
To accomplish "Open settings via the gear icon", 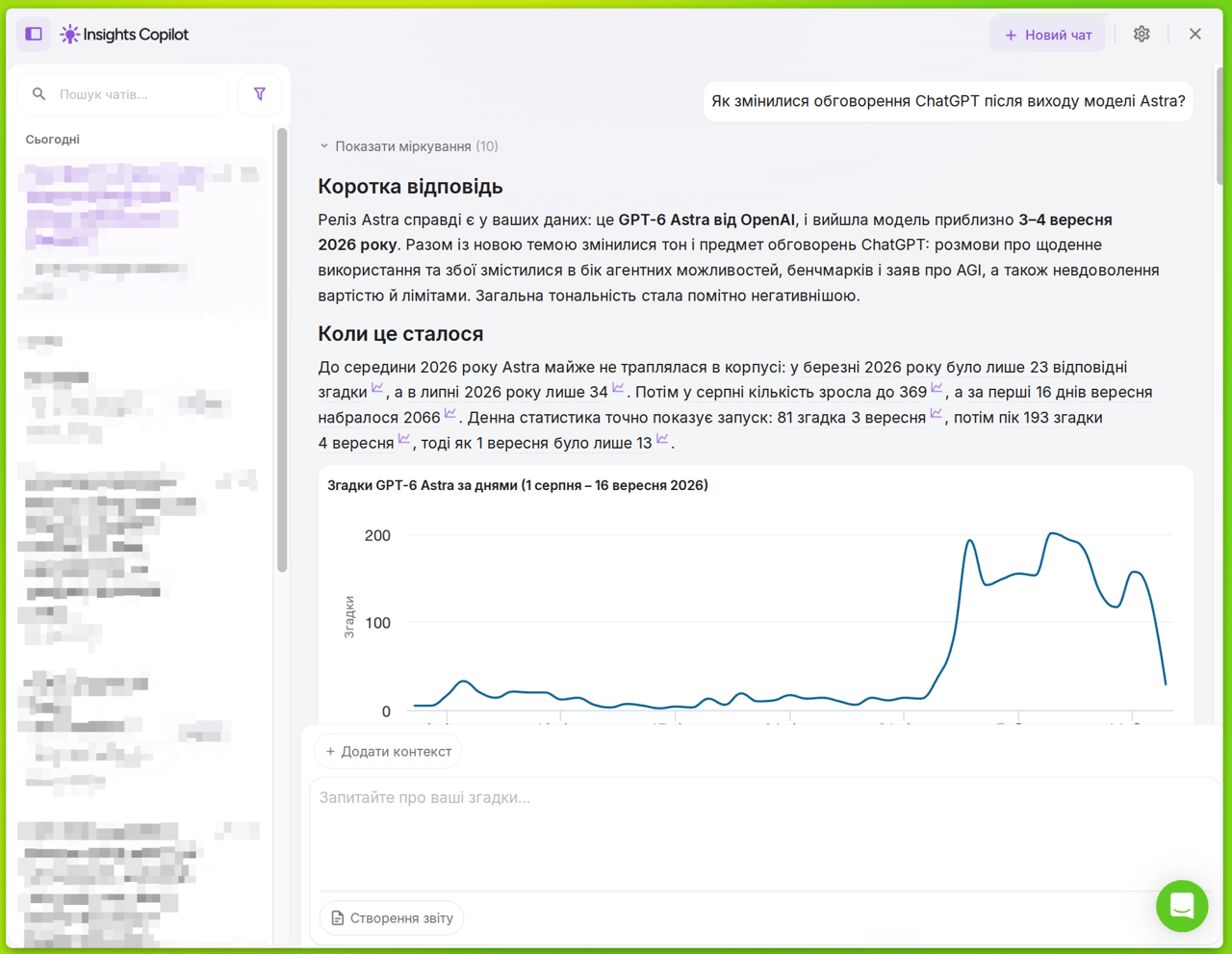I will 1142,34.
